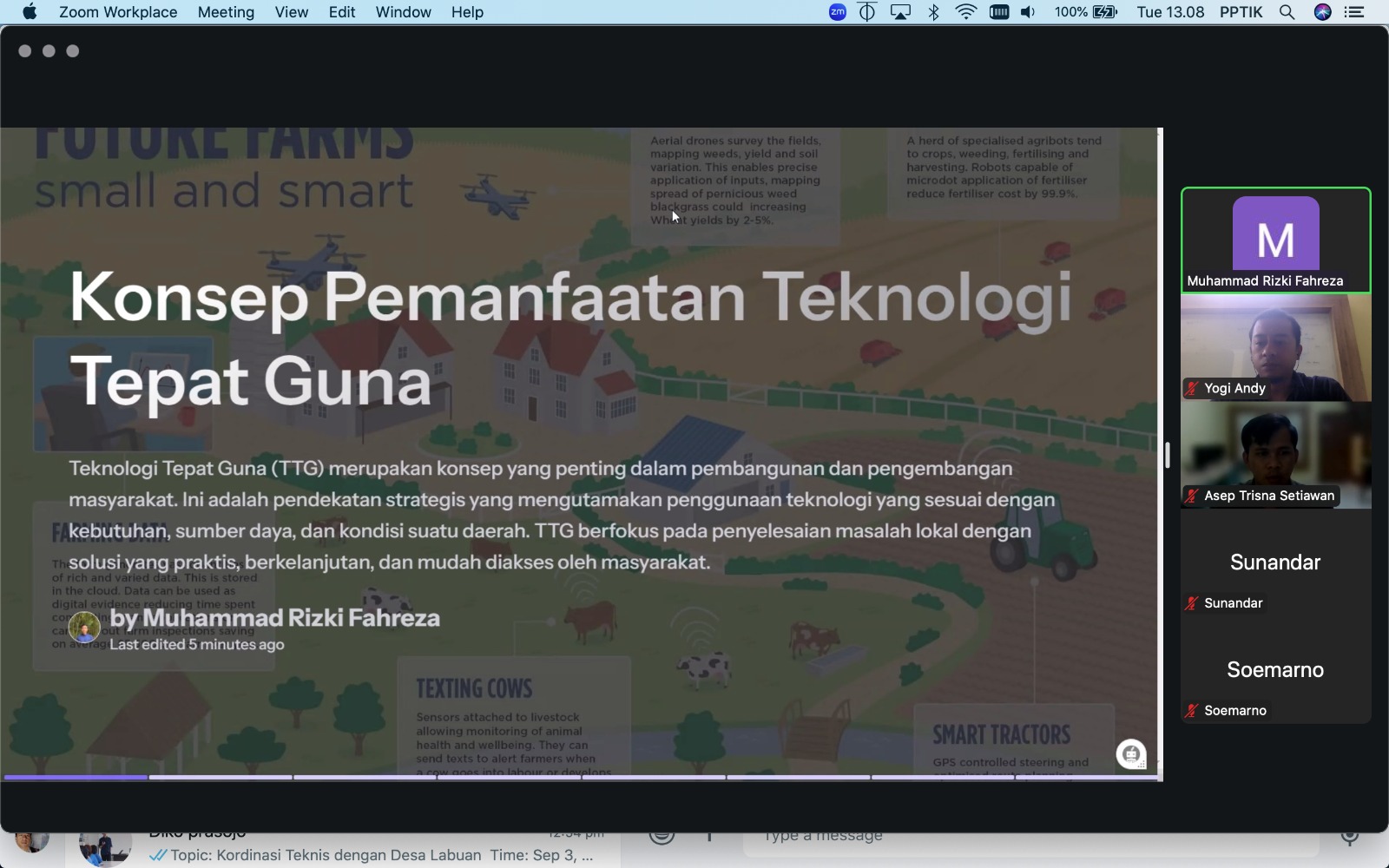Open the Zoom Workplace menu
This screenshot has width=1389, height=868.
118,12
